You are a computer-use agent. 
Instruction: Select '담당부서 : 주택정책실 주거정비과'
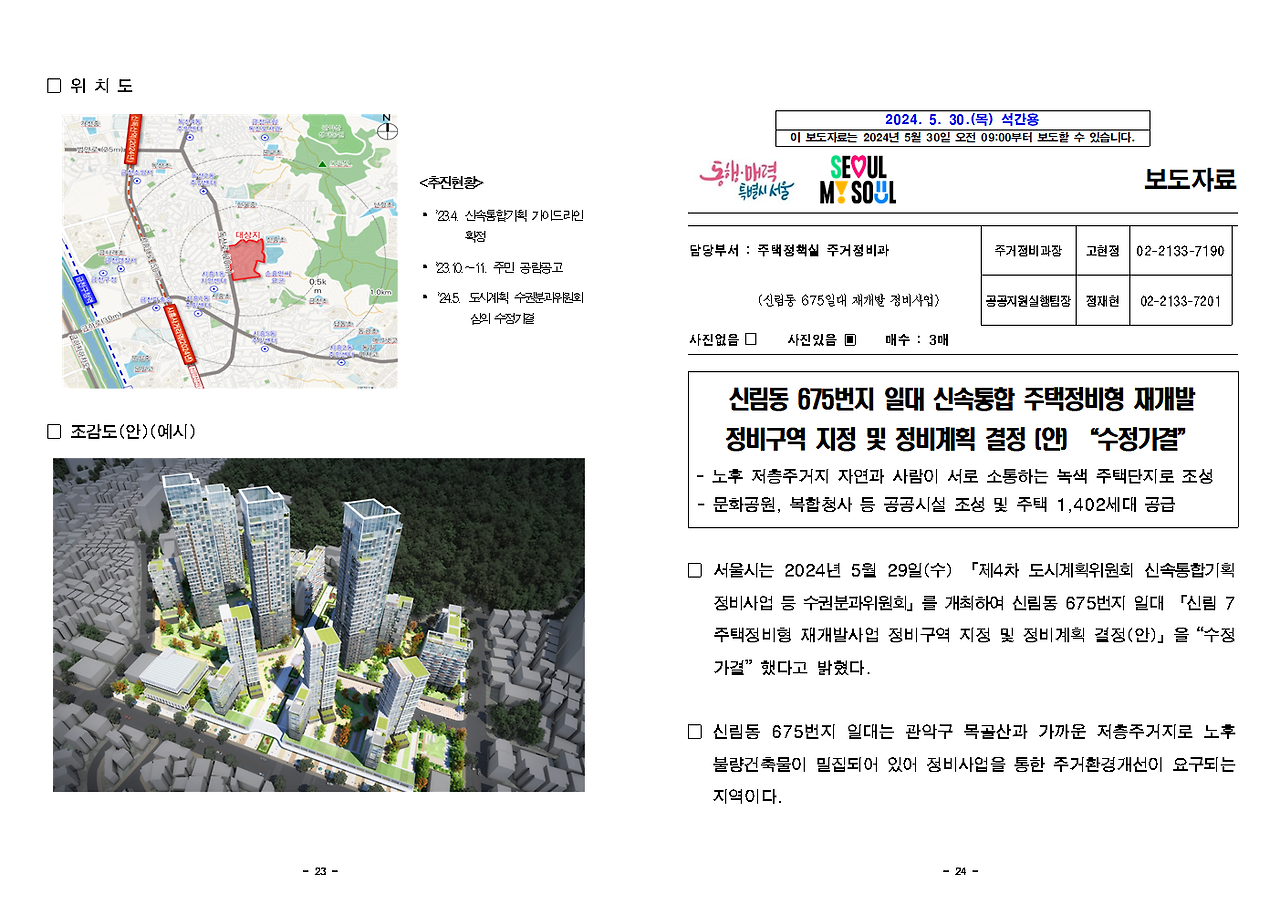point(789,250)
